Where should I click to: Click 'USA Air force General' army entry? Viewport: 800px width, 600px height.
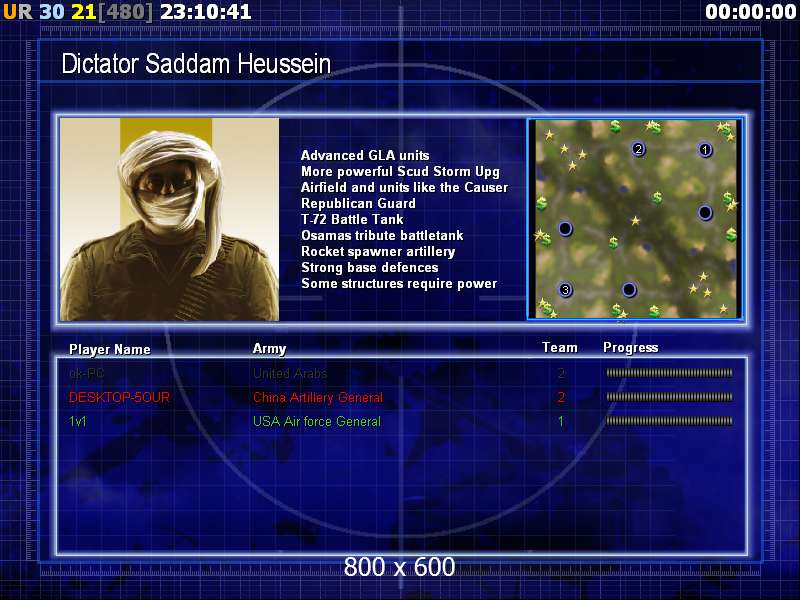coord(317,421)
